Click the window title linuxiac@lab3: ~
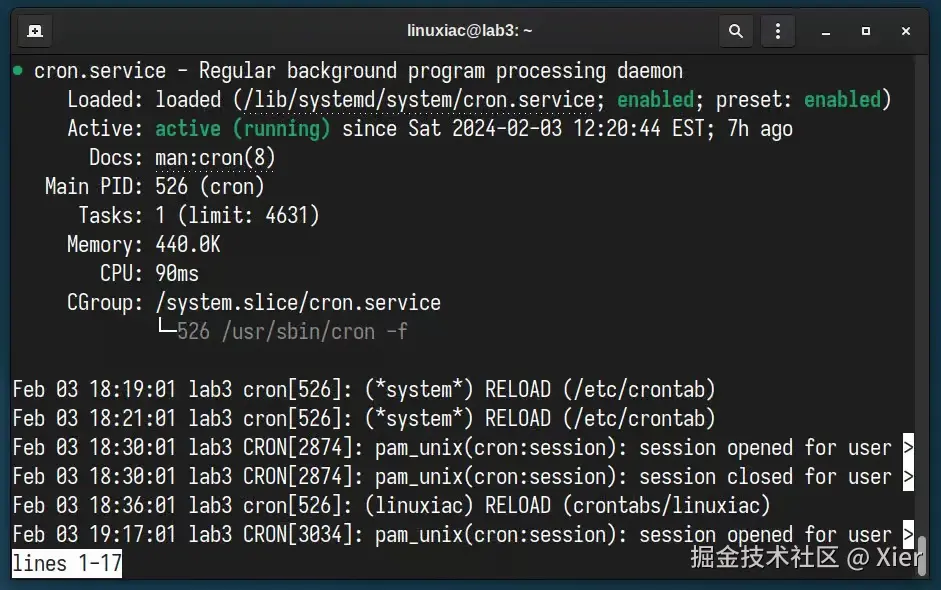The width and height of the screenshot is (941, 590). coord(470,31)
